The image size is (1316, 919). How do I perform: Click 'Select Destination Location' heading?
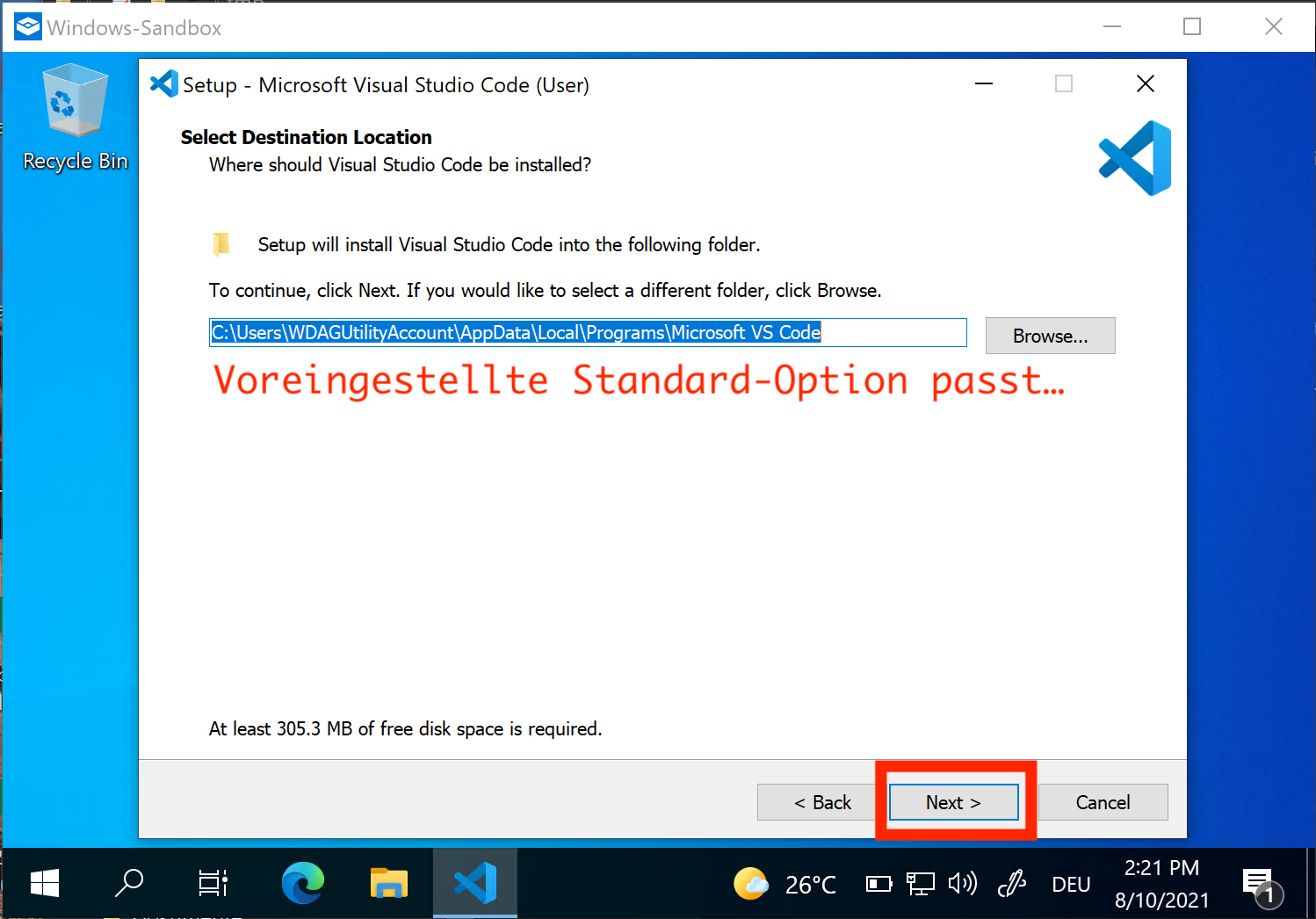coord(306,137)
